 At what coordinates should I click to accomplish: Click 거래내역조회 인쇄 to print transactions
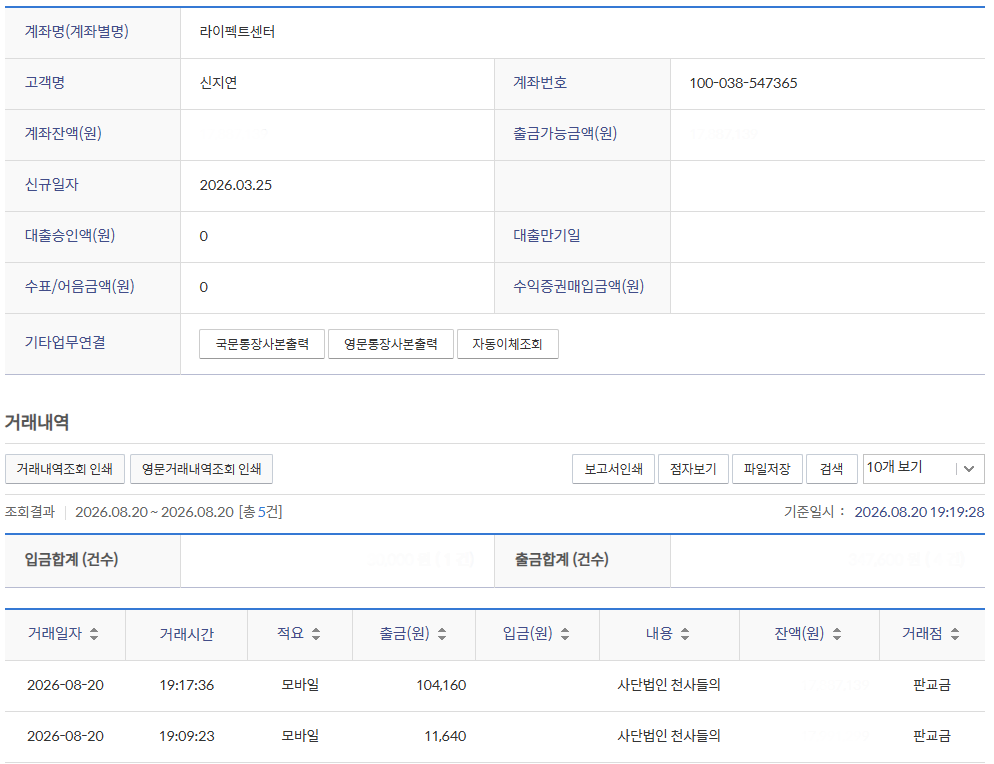(x=65, y=469)
